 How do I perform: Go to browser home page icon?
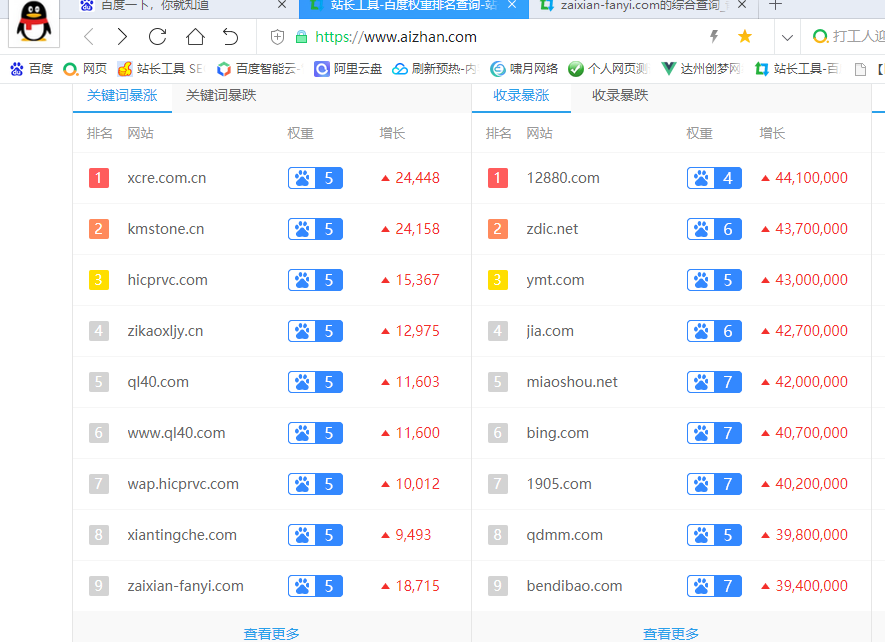pyautogui.click(x=195, y=37)
